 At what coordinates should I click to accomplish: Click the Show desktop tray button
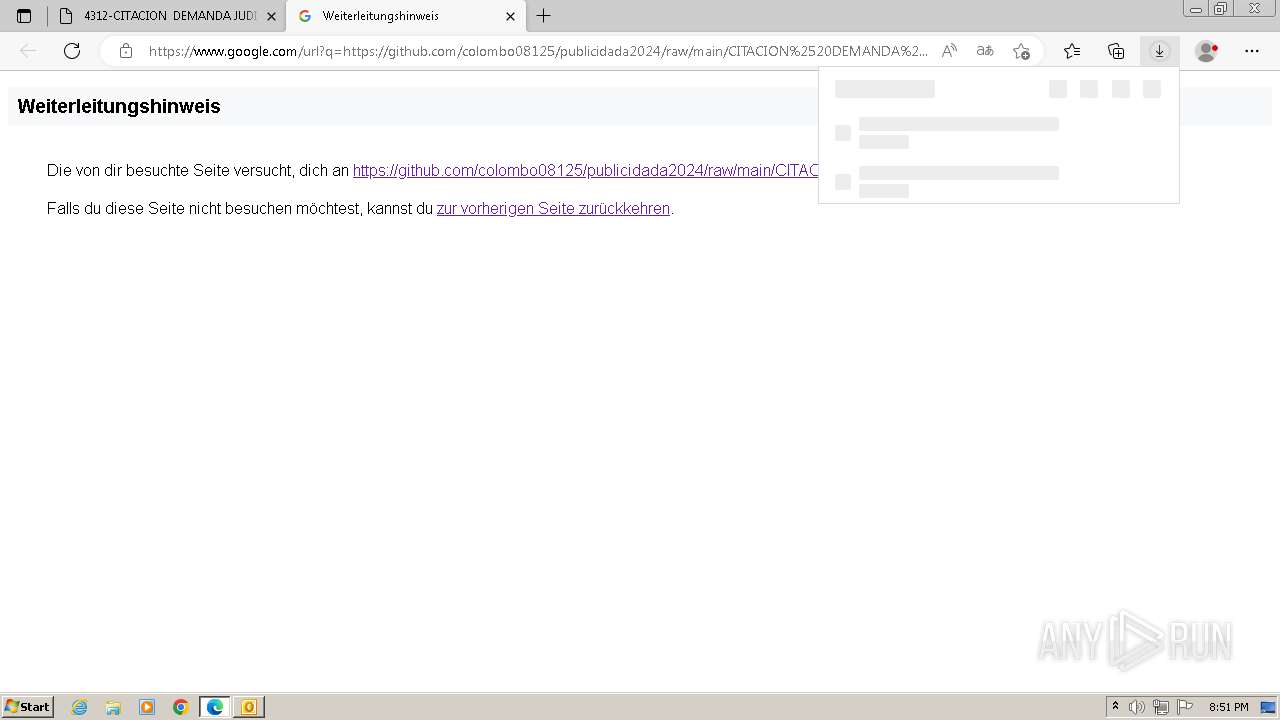click(x=1269, y=707)
